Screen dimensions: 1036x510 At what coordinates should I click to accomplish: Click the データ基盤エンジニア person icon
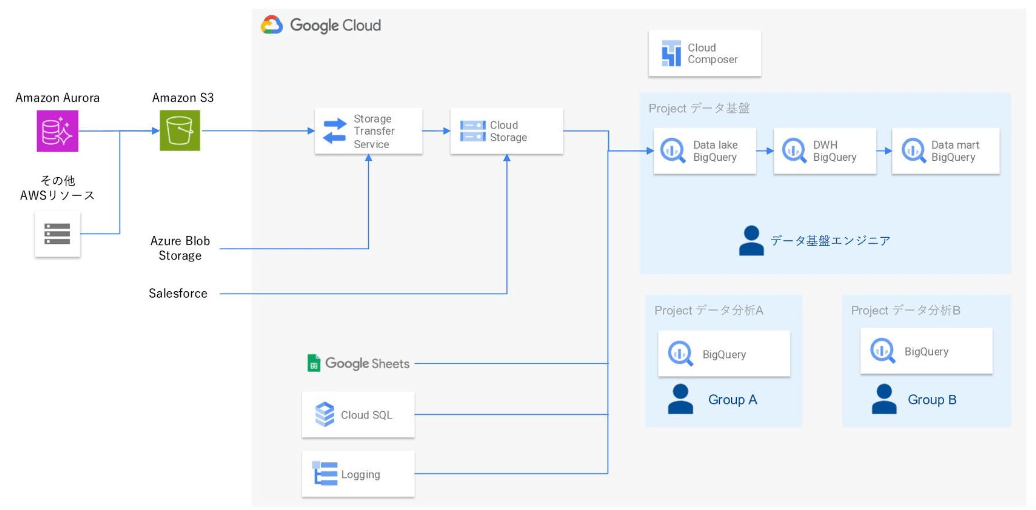[751, 240]
